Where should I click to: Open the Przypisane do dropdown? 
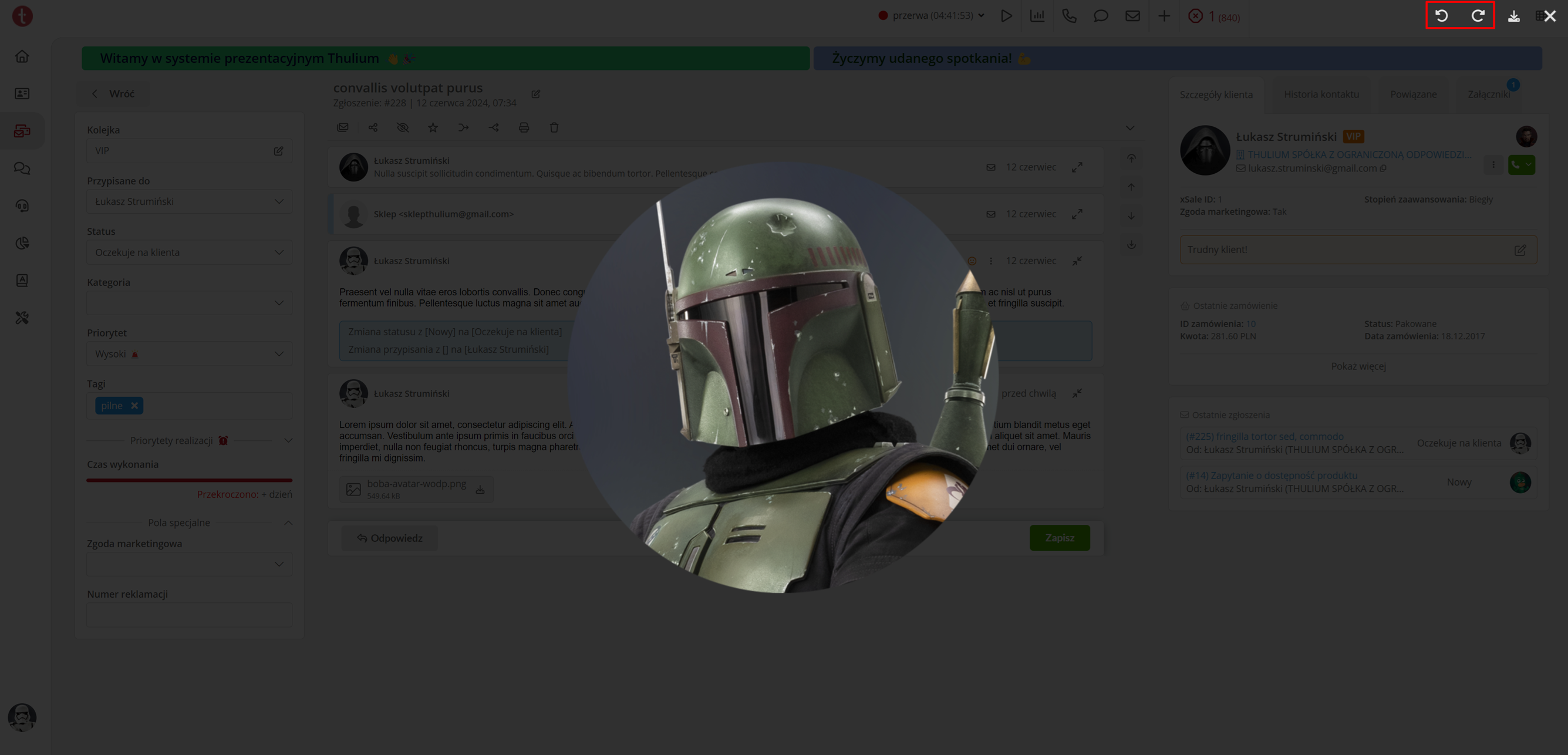(189, 201)
